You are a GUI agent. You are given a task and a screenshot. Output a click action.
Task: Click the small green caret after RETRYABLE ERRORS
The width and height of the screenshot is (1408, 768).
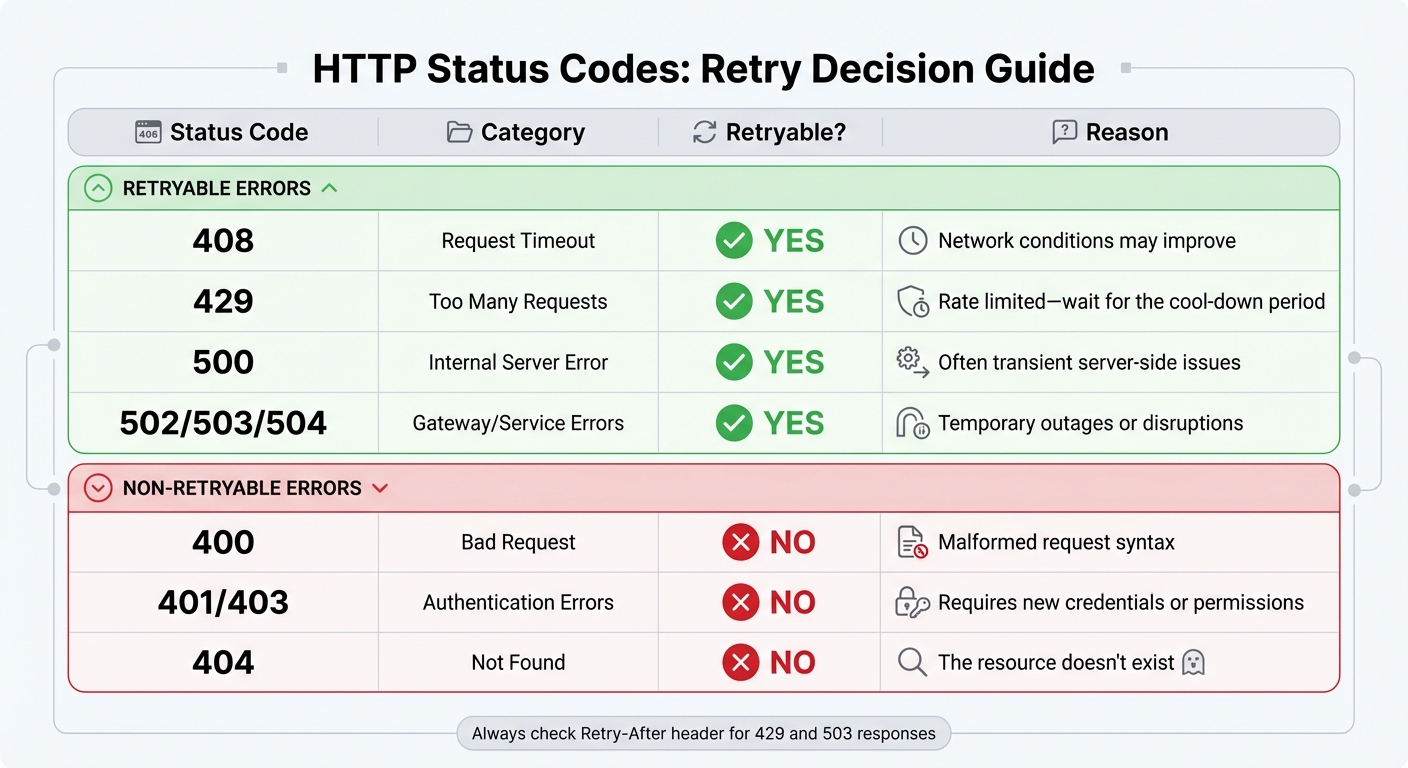[330, 188]
